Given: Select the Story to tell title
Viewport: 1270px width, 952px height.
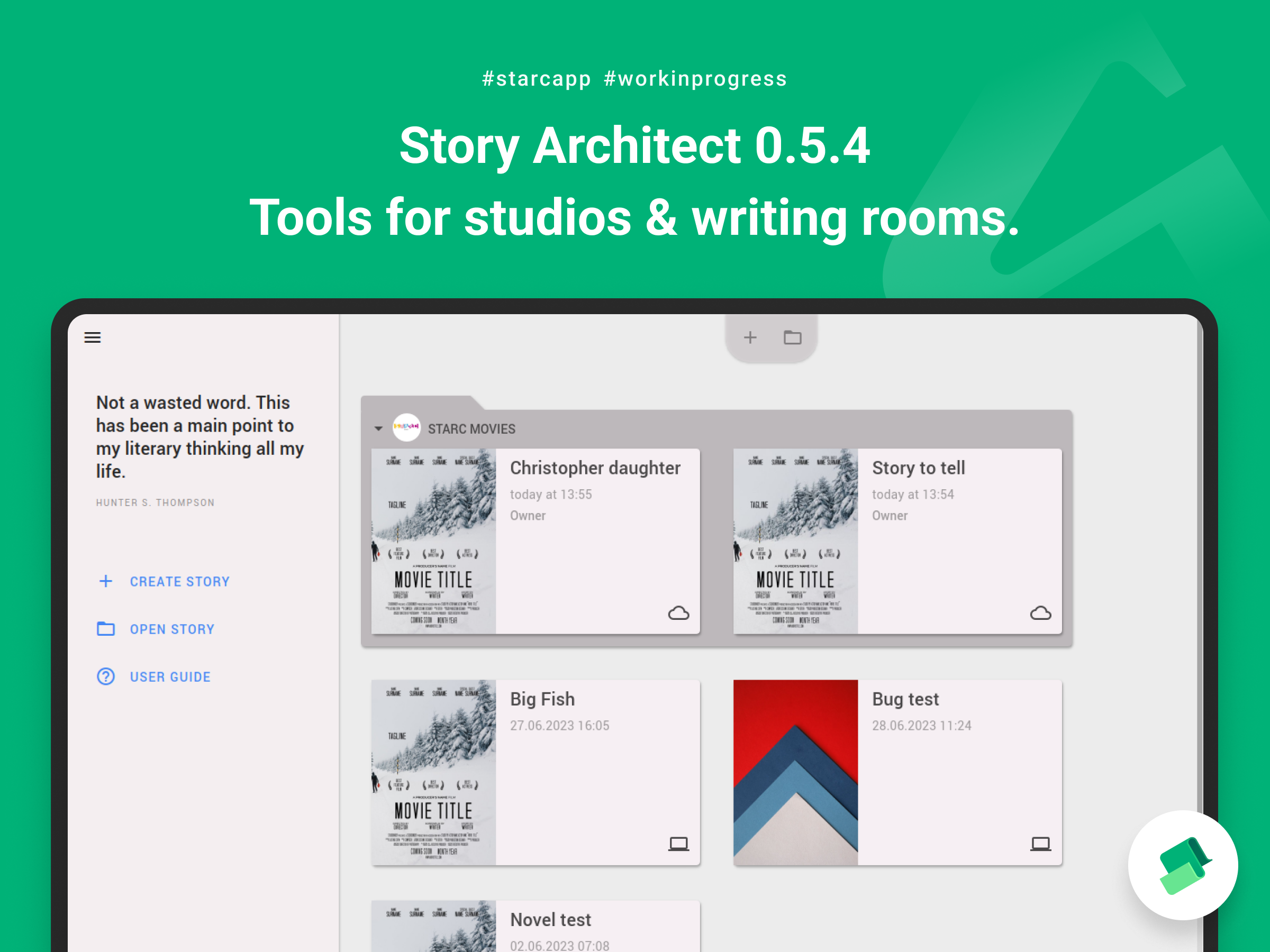Looking at the screenshot, I should tap(919, 468).
